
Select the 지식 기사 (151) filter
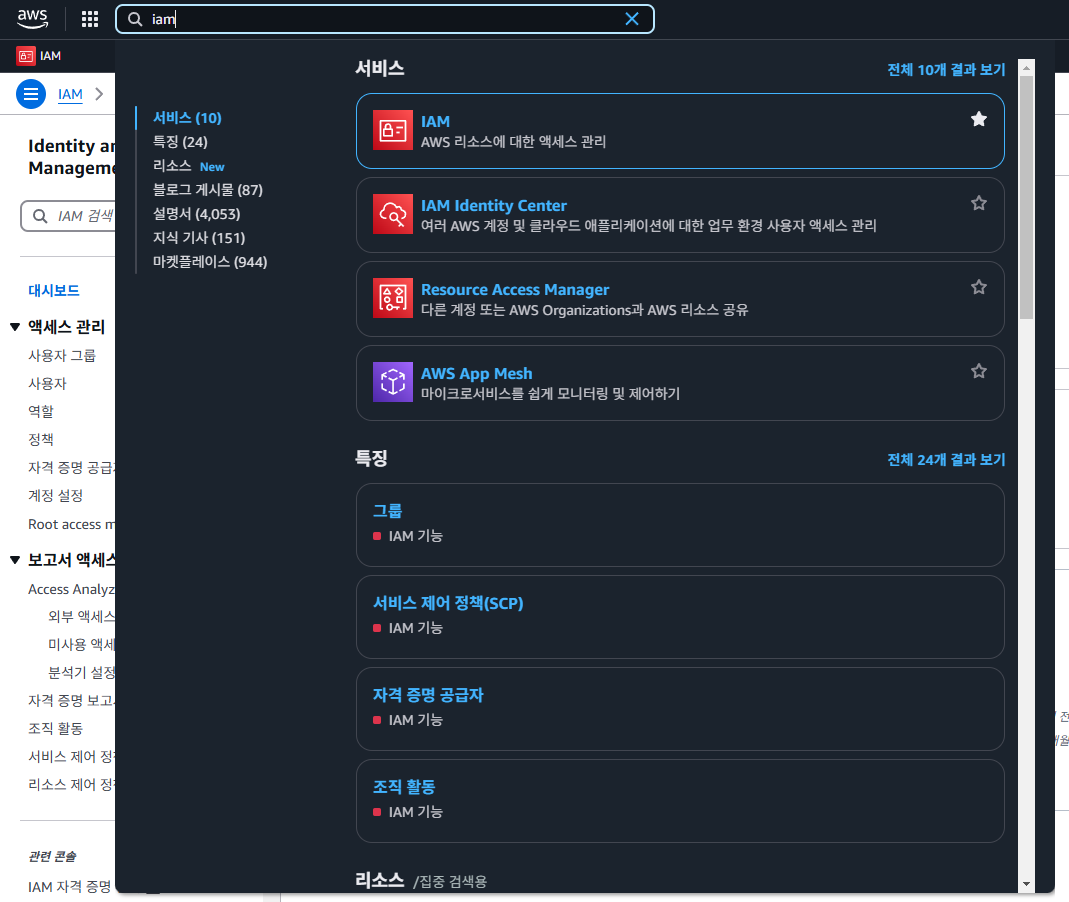coord(199,238)
